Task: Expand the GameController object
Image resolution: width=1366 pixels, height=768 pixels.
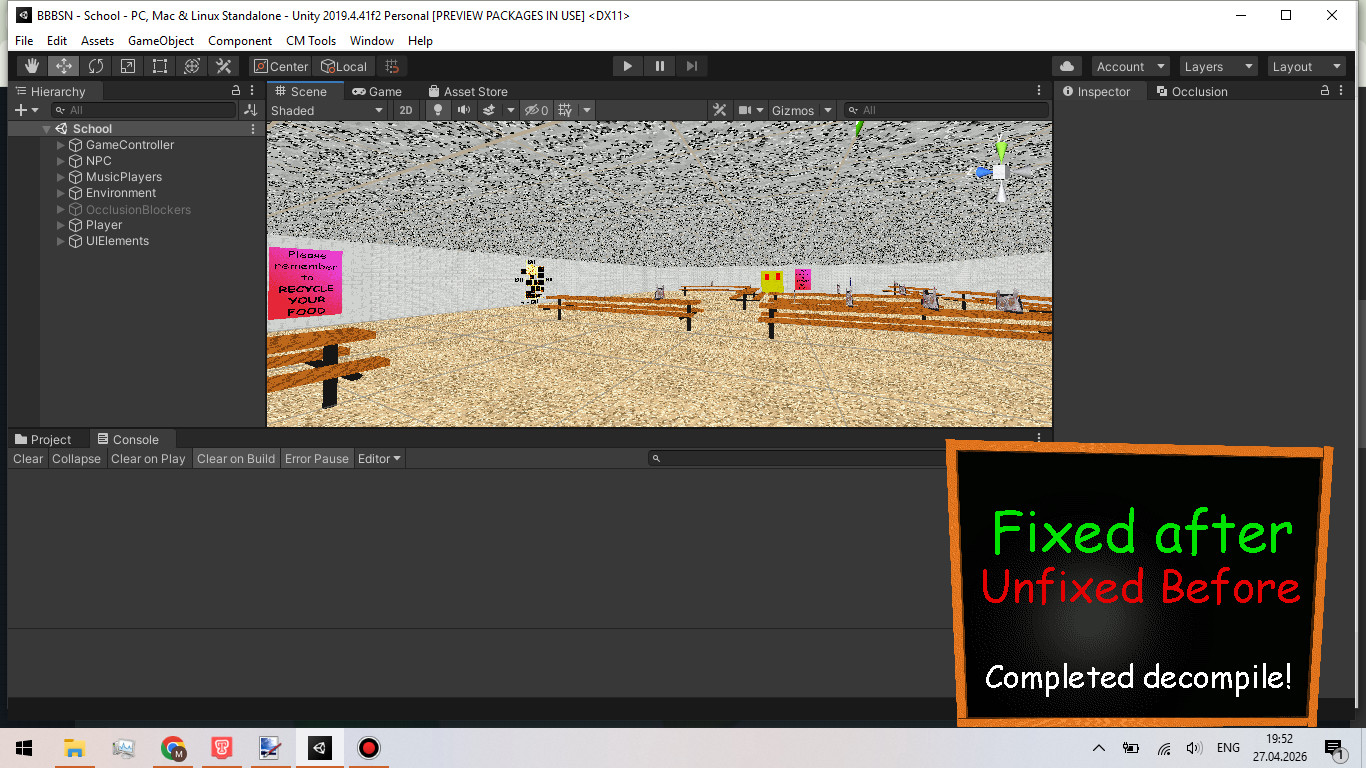Action: pos(61,145)
